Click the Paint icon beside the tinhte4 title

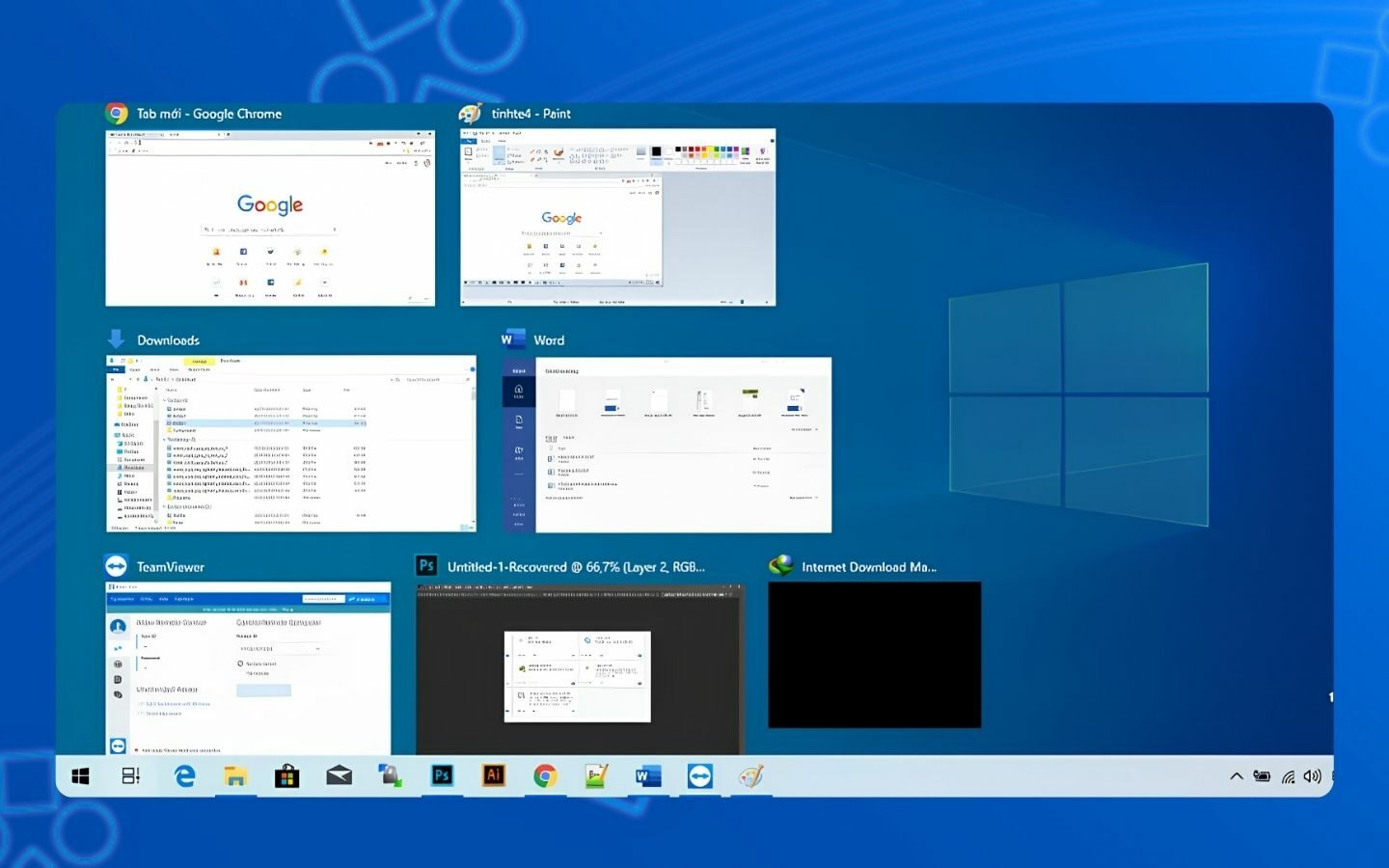[x=471, y=114]
